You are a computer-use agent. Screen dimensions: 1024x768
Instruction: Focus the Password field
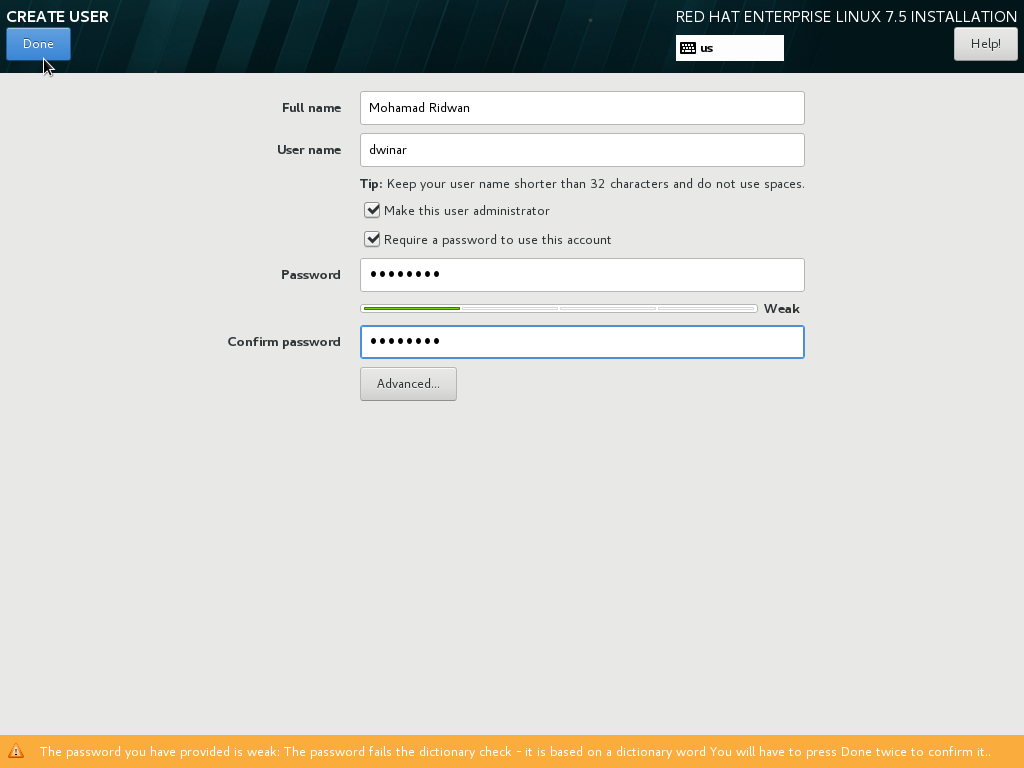(582, 274)
